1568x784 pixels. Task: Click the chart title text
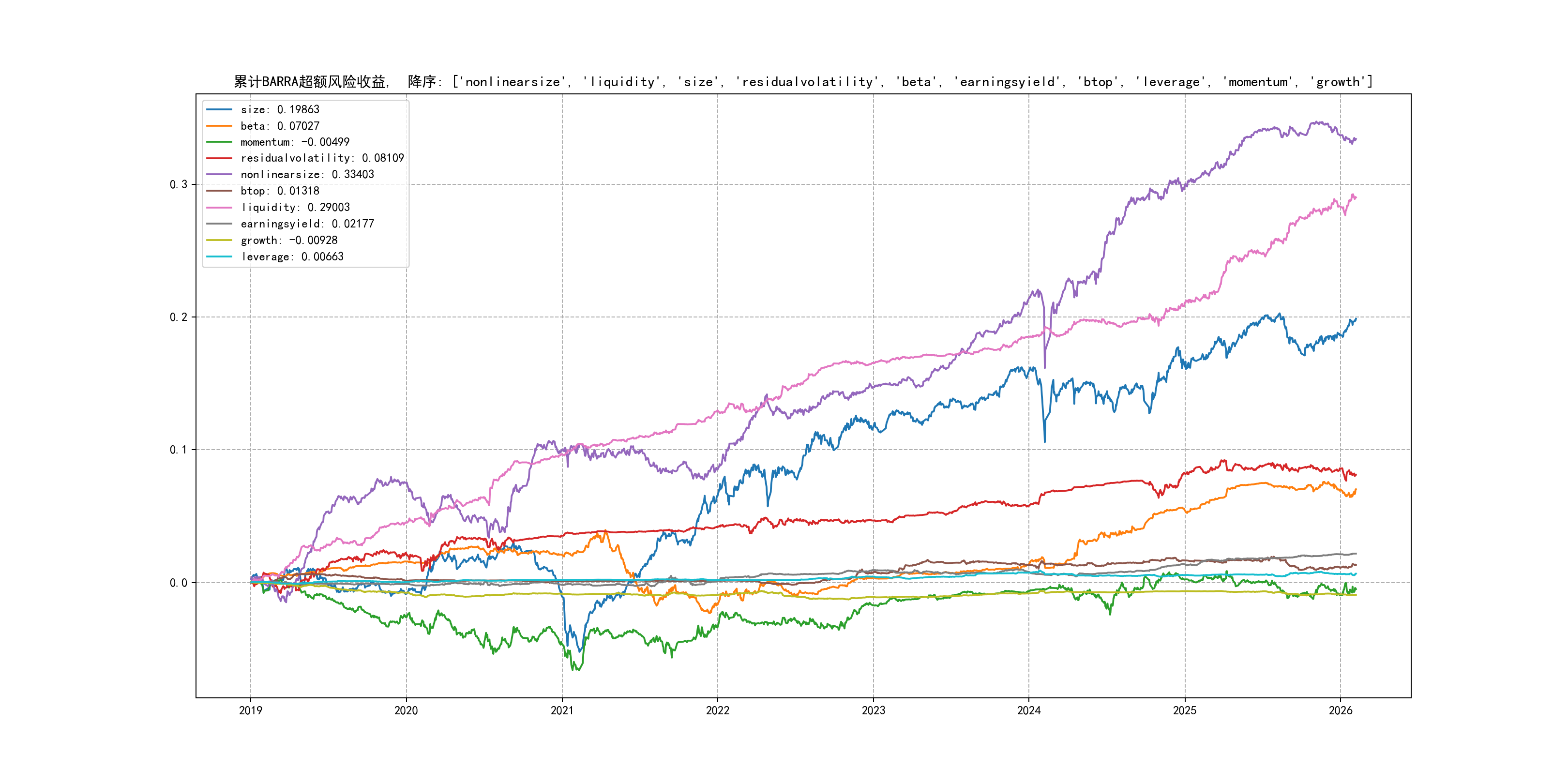pyautogui.click(x=803, y=82)
